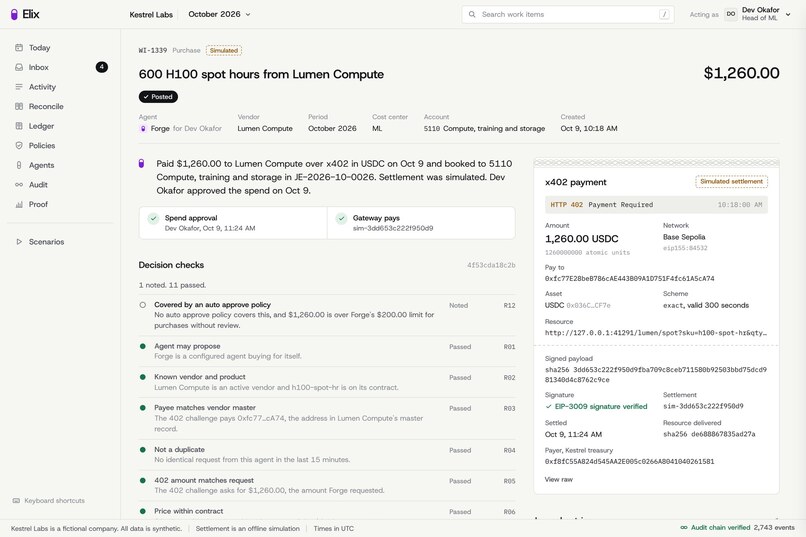Click the DO user avatar
This screenshot has width=806, height=537.
click(x=730, y=14)
